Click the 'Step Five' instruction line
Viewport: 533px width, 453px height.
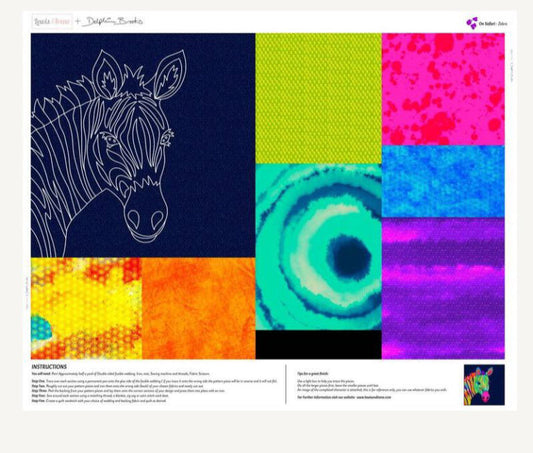click(x=99, y=401)
